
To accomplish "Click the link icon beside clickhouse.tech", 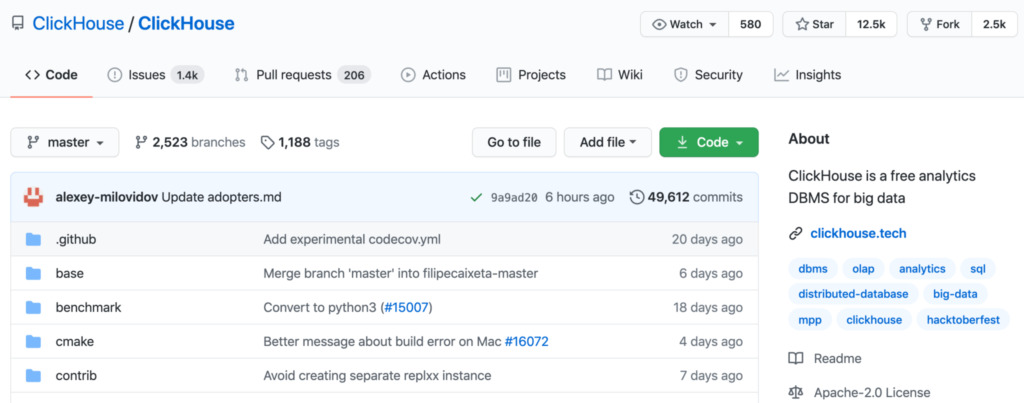I will (796, 234).
